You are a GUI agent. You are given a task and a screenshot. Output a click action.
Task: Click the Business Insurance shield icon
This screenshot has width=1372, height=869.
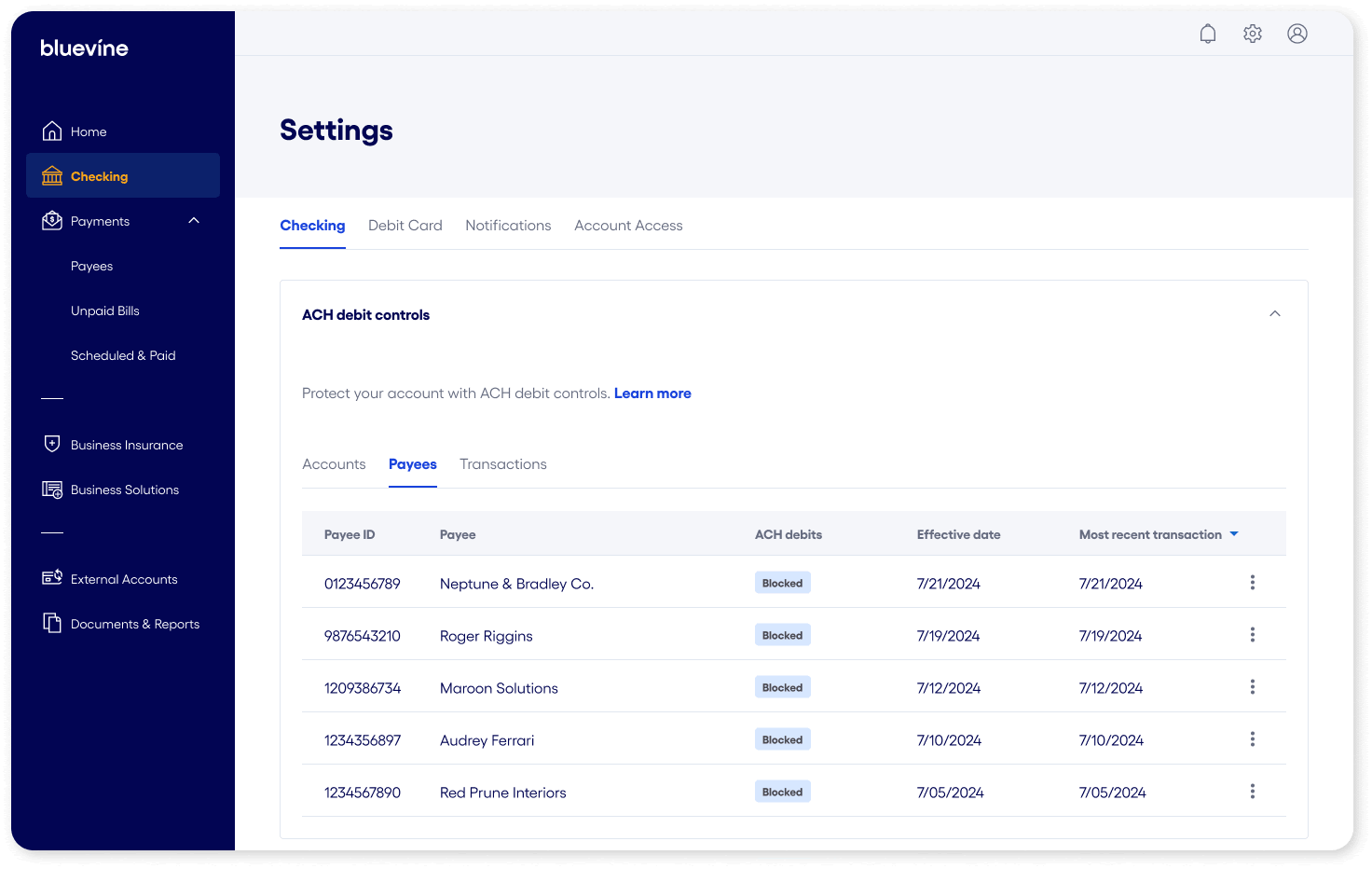tap(52, 444)
